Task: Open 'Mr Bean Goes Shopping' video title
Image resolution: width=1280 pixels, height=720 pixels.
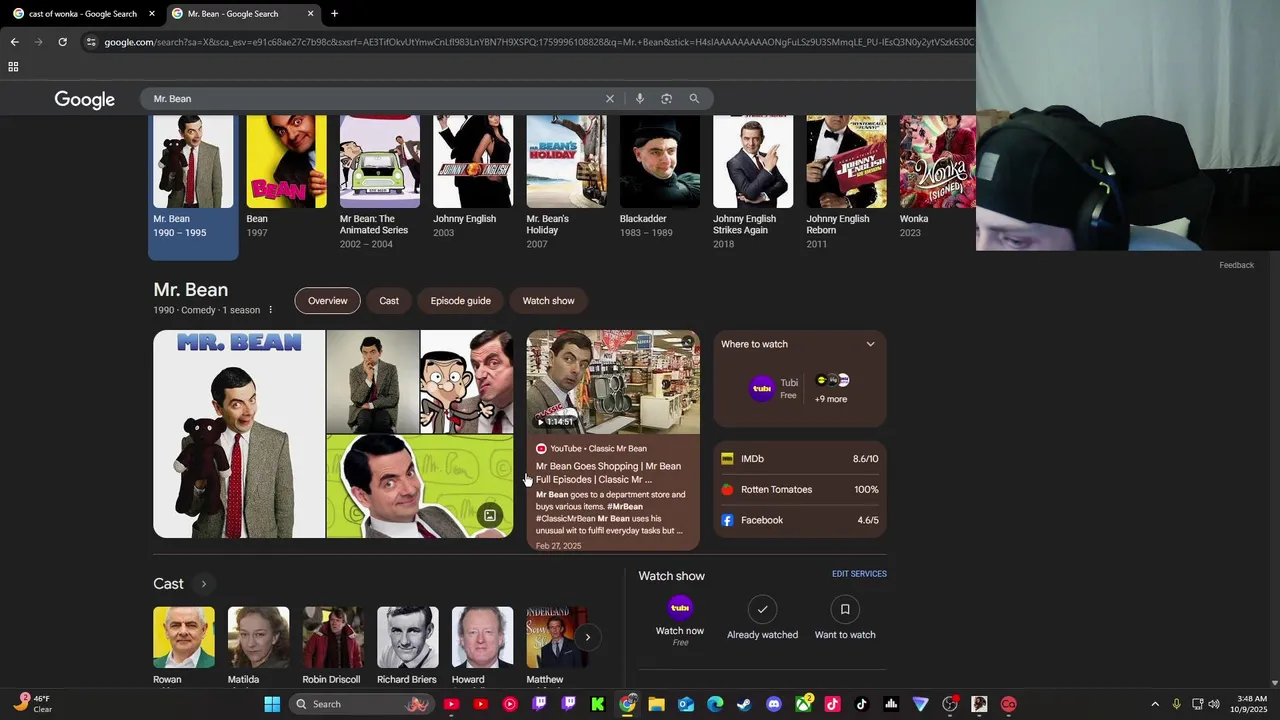Action: point(608,473)
